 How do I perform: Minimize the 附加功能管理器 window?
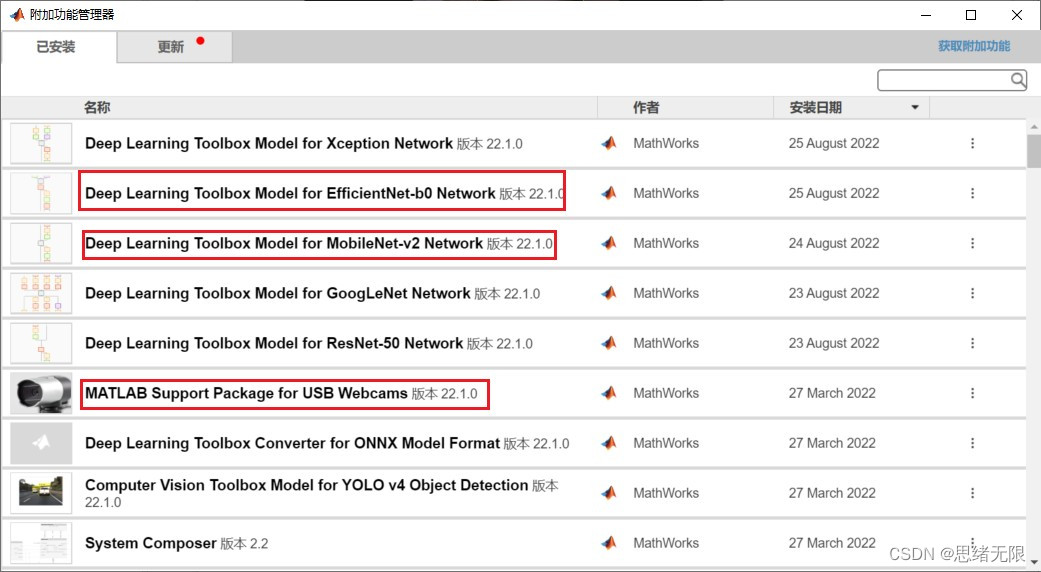[x=926, y=15]
